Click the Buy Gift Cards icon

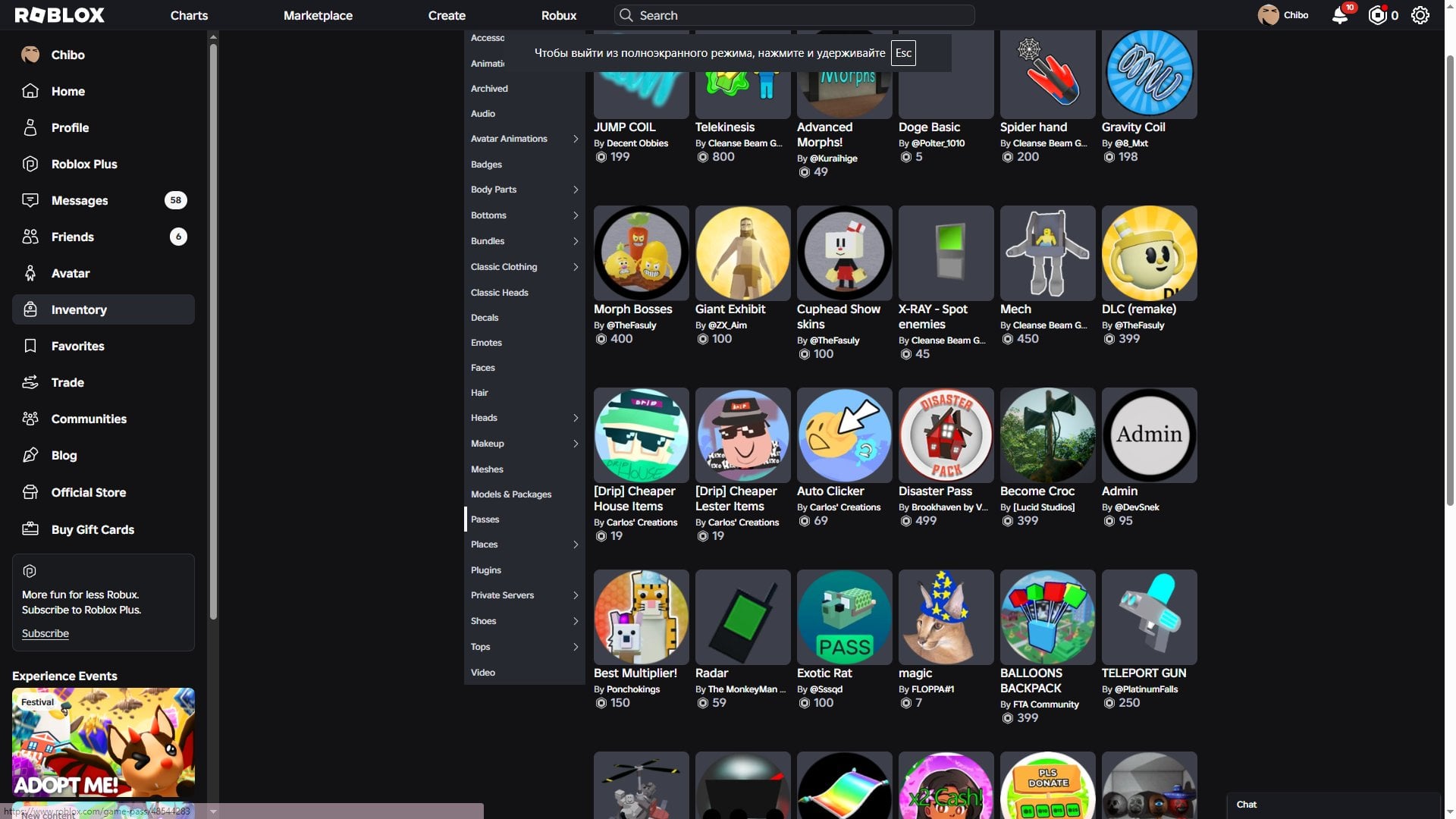click(x=30, y=529)
